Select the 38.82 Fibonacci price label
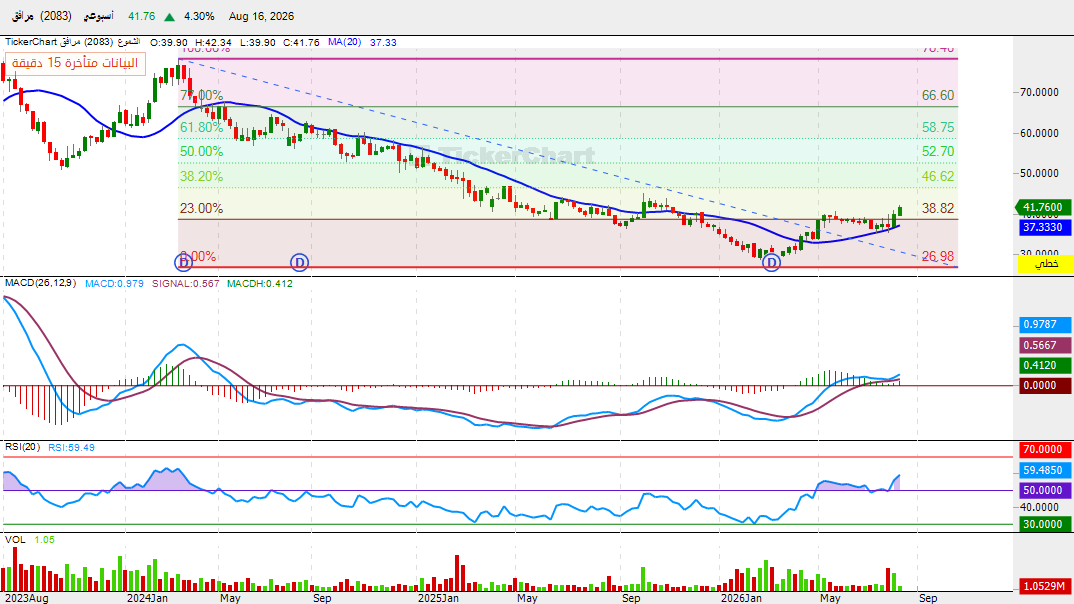Screen dimensions: 1074x604 [x=938, y=208]
